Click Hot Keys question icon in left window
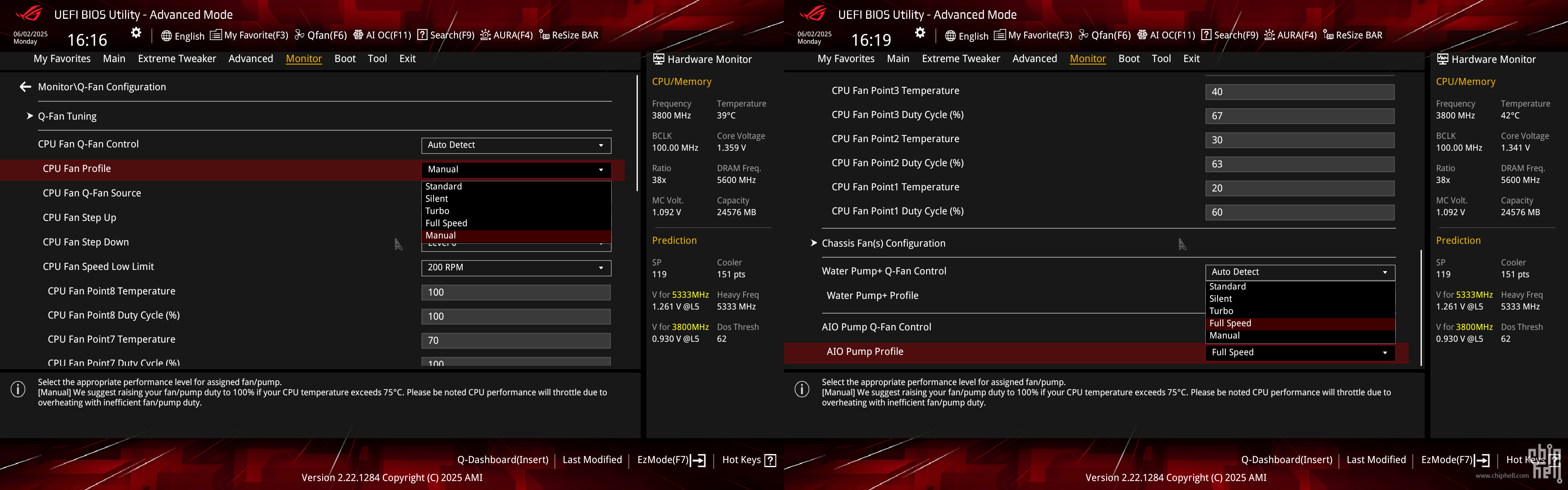 (x=771, y=460)
